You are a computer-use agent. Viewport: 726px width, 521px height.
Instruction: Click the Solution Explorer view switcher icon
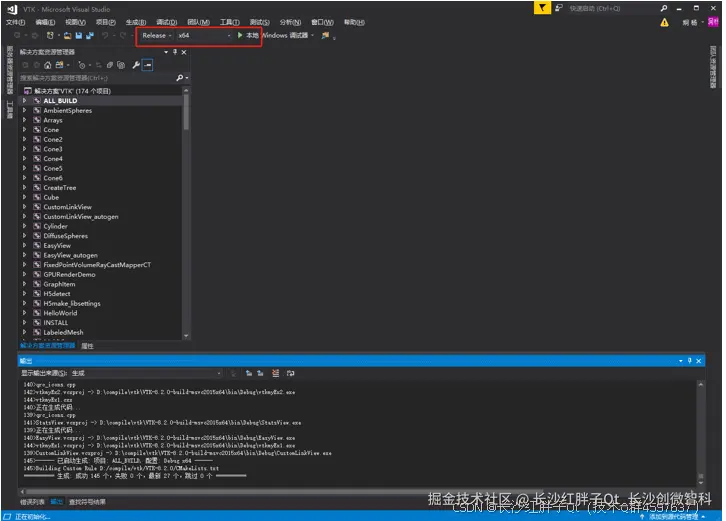coord(59,65)
